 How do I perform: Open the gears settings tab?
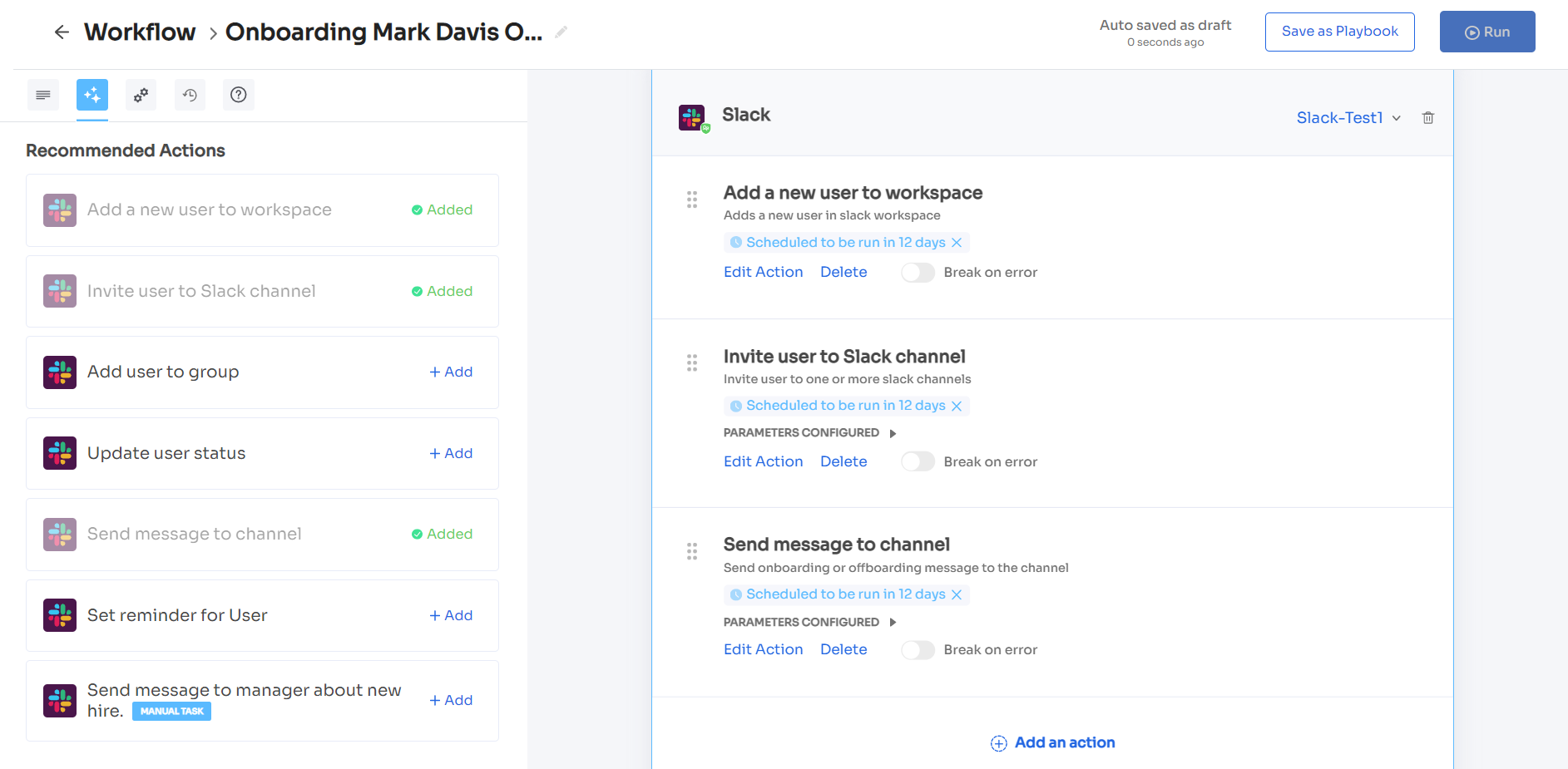[x=141, y=95]
